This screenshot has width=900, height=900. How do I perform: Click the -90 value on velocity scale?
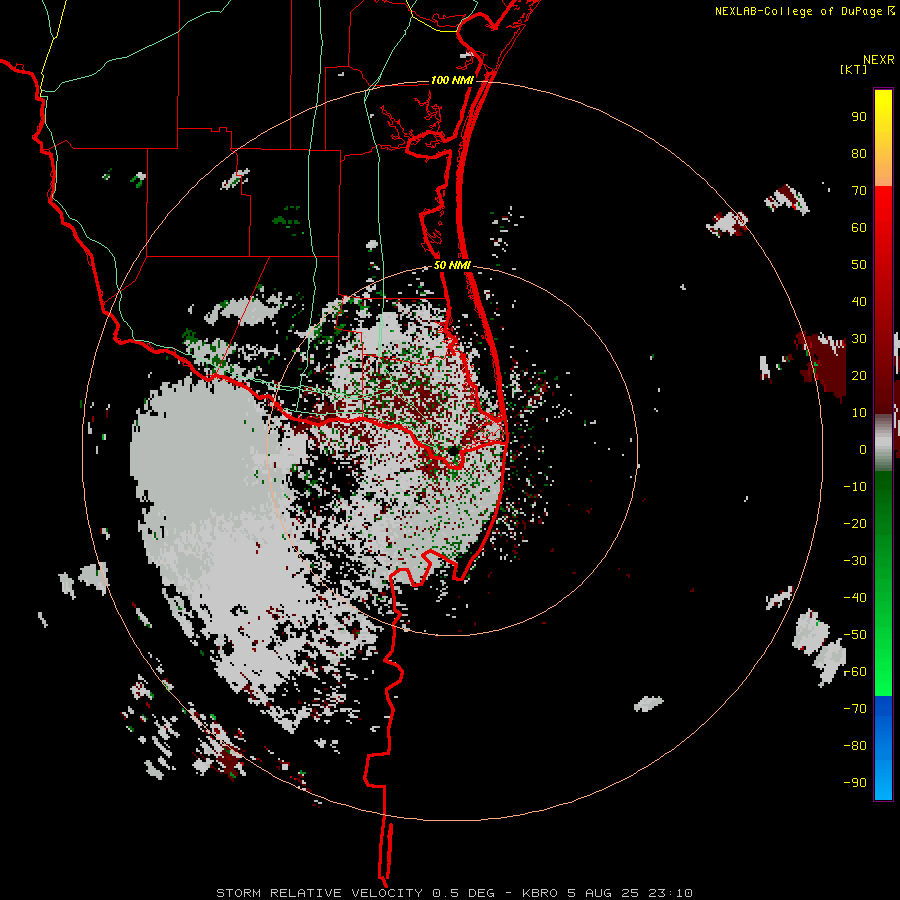point(855,783)
